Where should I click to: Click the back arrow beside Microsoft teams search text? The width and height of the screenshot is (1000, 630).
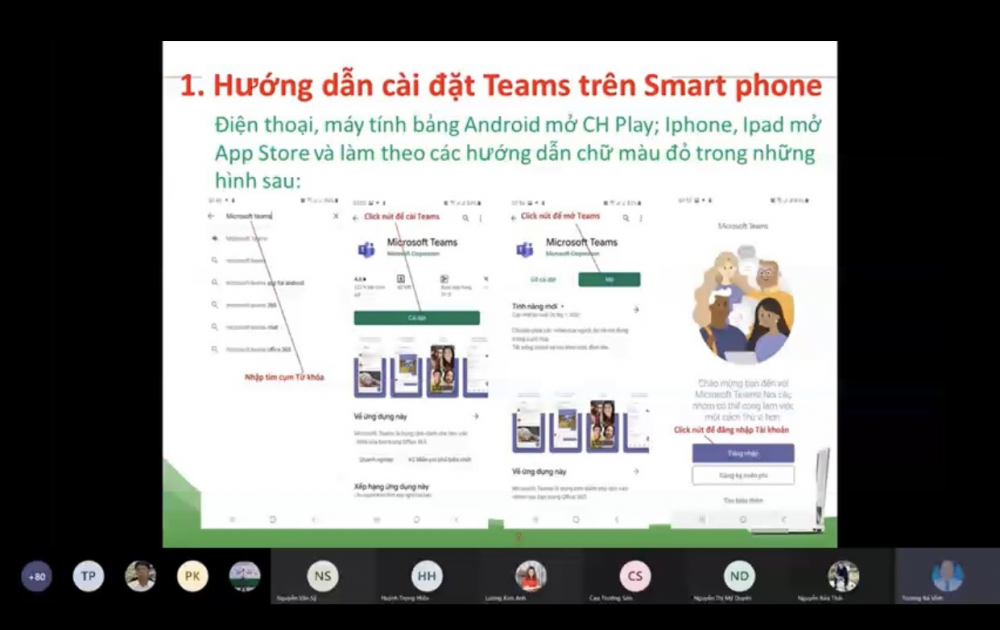[x=211, y=216]
